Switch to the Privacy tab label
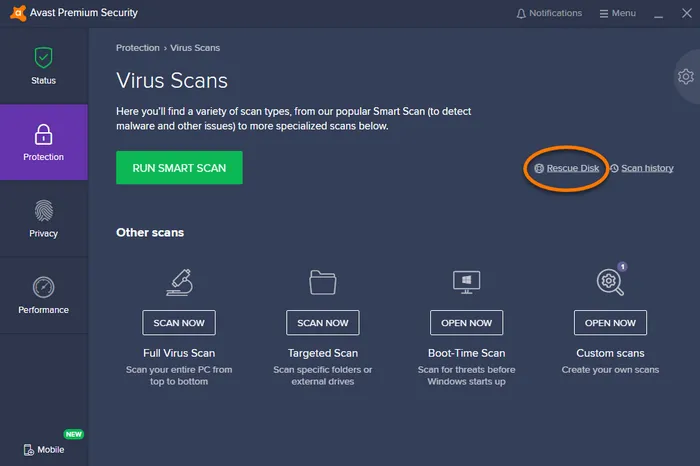The width and height of the screenshot is (700, 466). click(43, 233)
